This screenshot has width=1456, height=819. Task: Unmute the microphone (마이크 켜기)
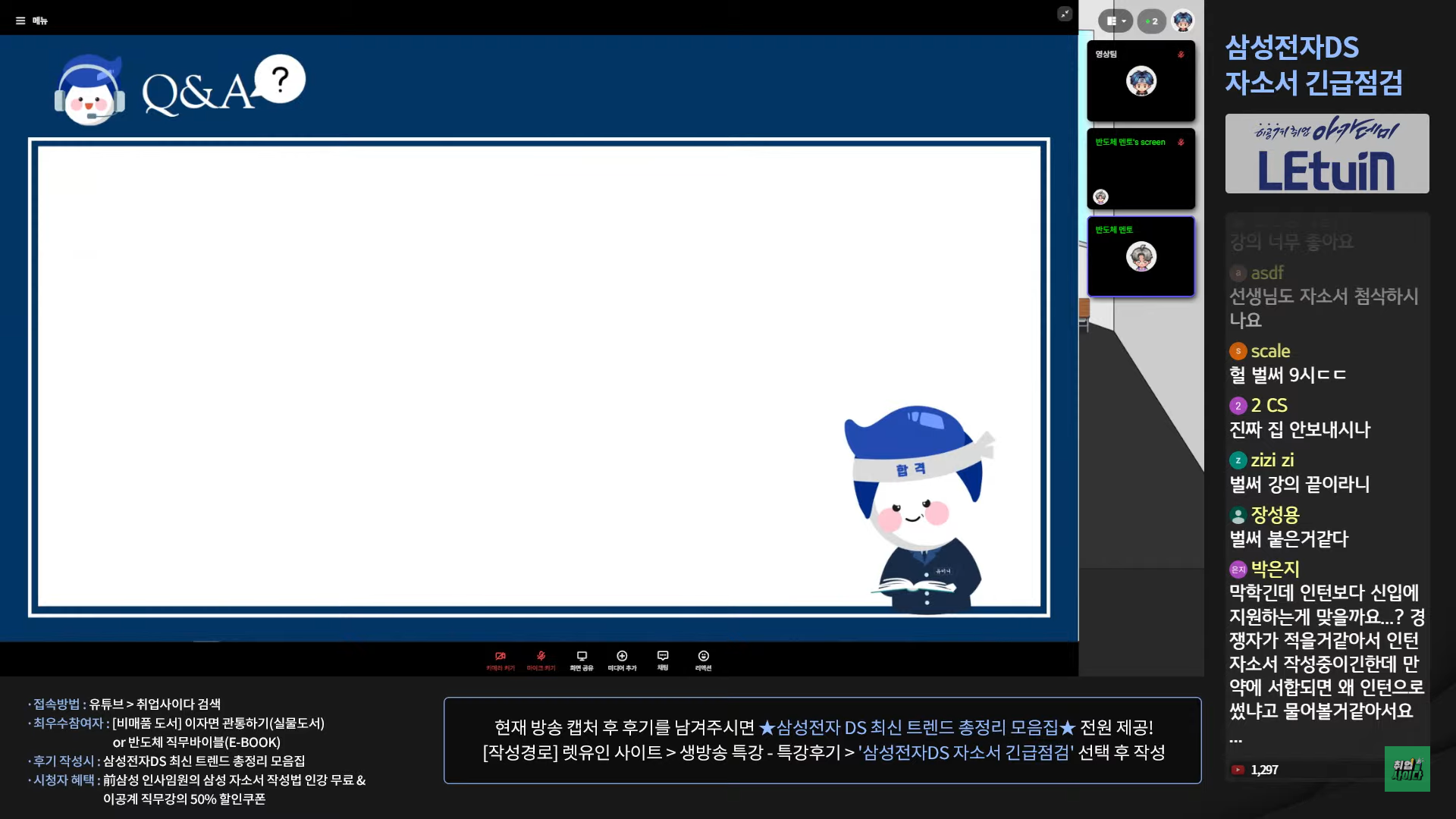coord(541,660)
